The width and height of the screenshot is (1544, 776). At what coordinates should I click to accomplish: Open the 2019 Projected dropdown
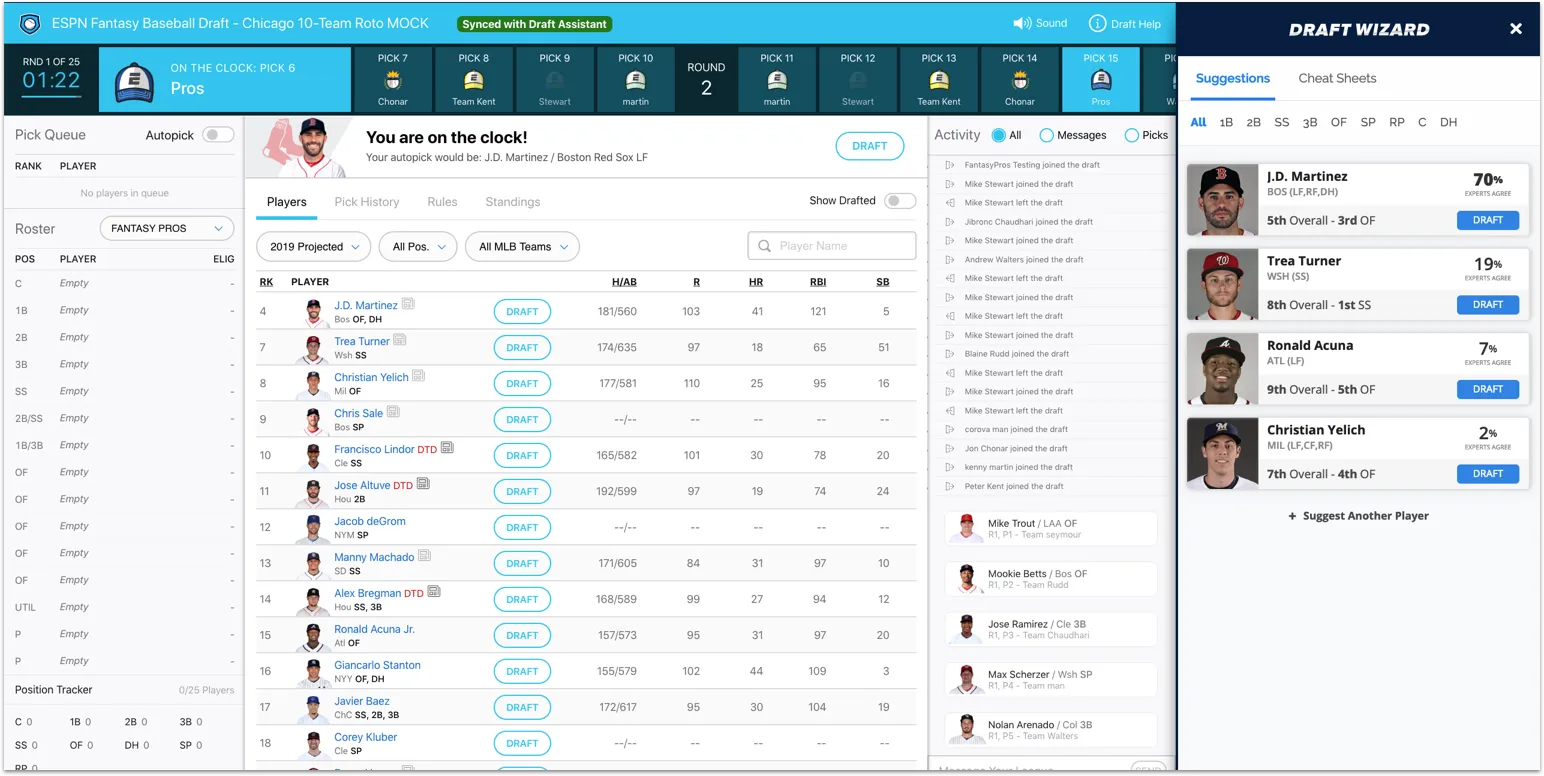pyautogui.click(x=313, y=247)
